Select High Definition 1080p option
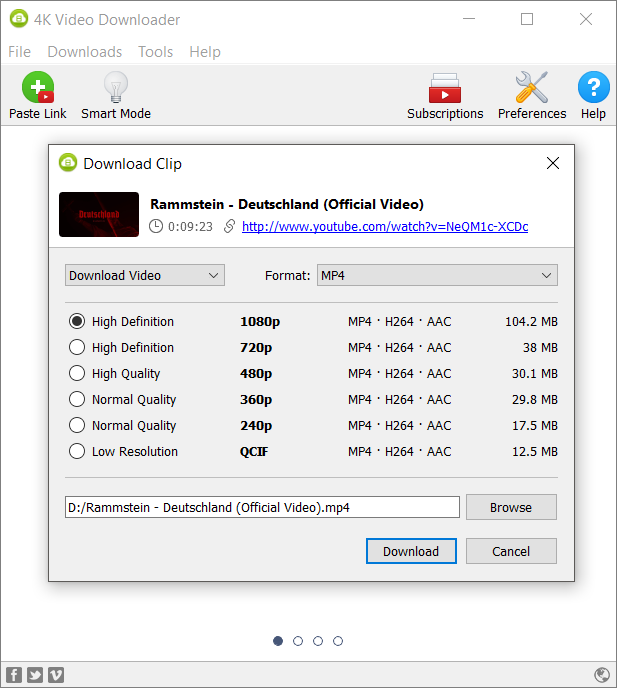The height and width of the screenshot is (688, 617). 77,321
